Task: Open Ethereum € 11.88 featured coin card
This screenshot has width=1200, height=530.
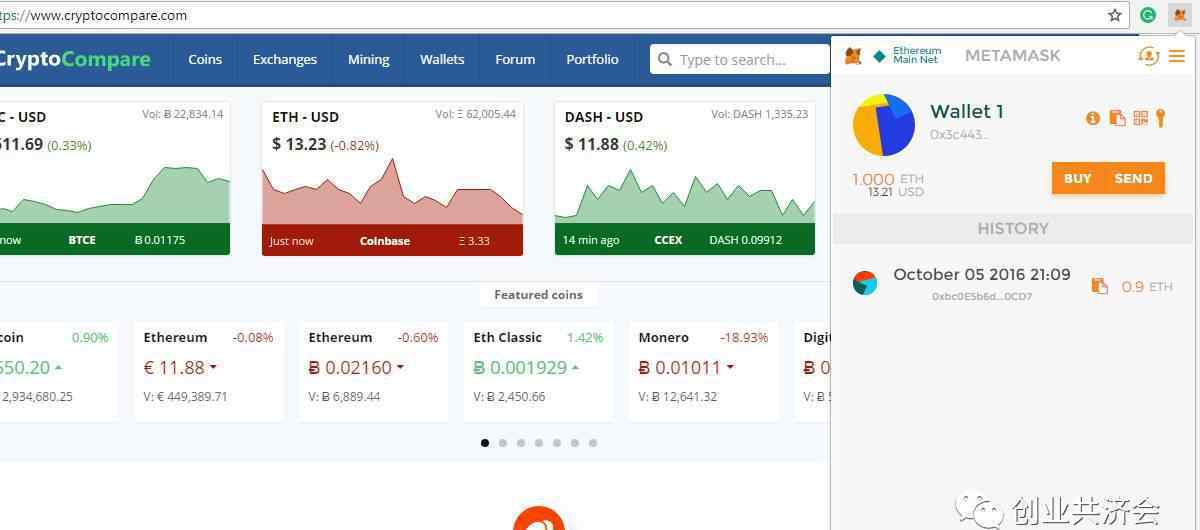Action: (208, 370)
